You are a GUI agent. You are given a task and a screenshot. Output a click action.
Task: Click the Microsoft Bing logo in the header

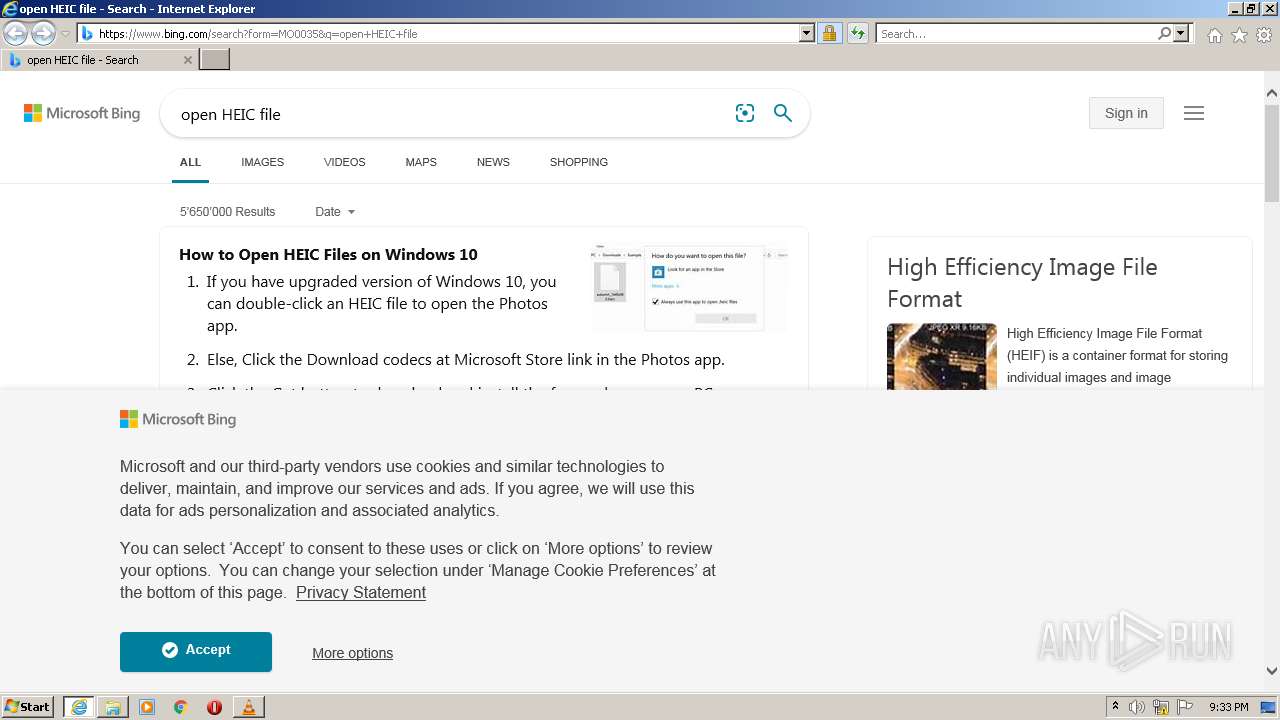coord(82,114)
